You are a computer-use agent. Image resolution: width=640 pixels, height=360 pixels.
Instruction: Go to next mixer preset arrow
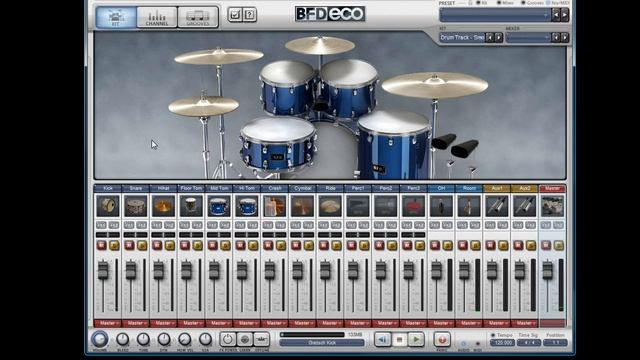(x=564, y=38)
